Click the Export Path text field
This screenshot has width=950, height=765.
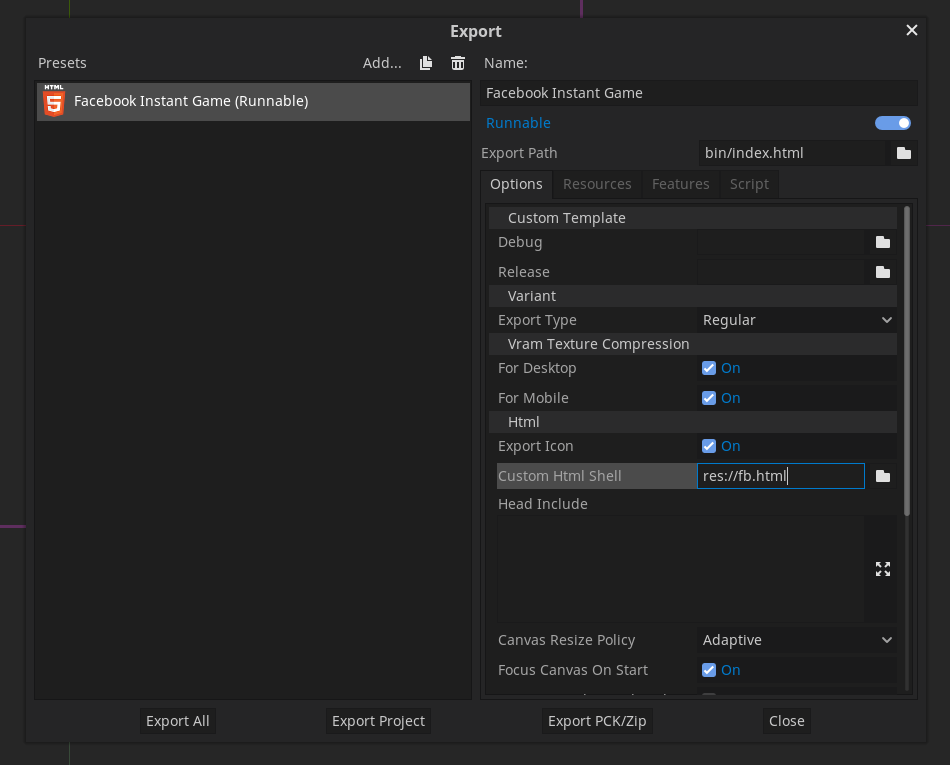[792, 153]
